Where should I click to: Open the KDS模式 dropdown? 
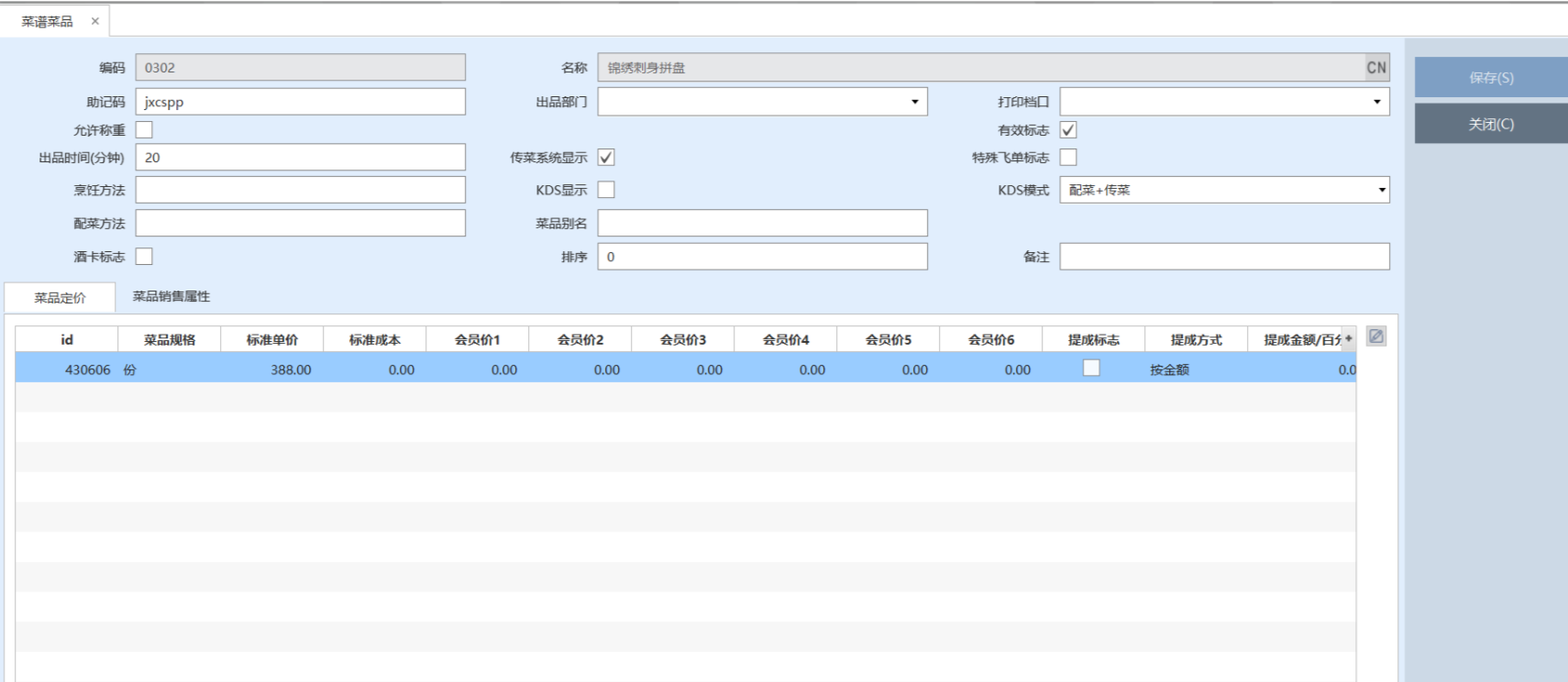pos(1381,190)
